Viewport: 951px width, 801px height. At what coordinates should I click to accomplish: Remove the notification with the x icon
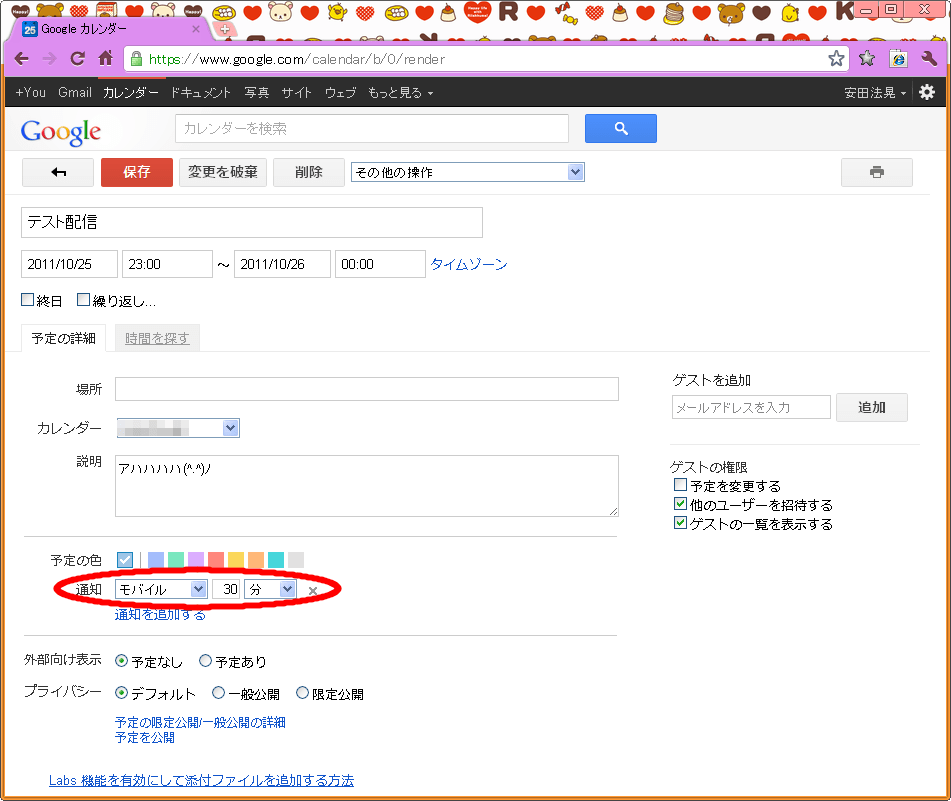click(313, 591)
